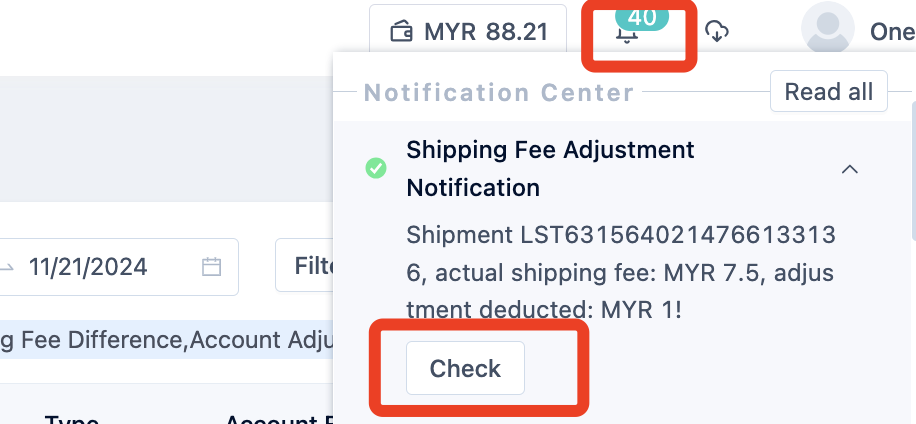This screenshot has width=916, height=424.
Task: Click the Account column header
Action: [x=279, y=419]
